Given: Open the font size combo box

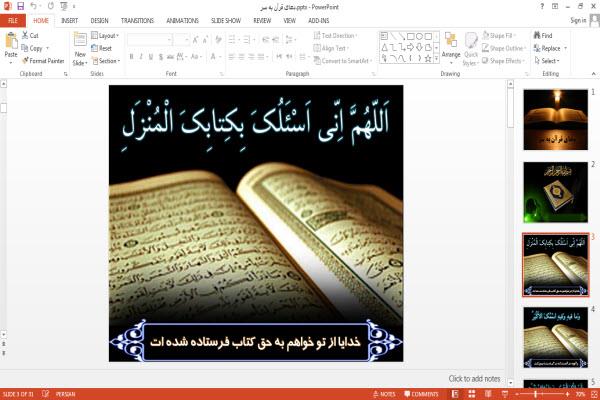Looking at the screenshot, I should coord(181,39).
